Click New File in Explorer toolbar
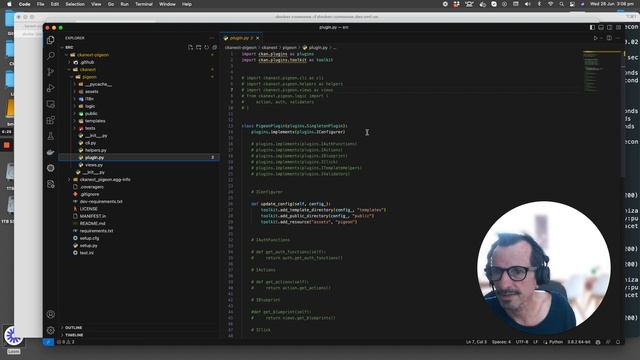This screenshot has width=640, height=360. pos(191,47)
